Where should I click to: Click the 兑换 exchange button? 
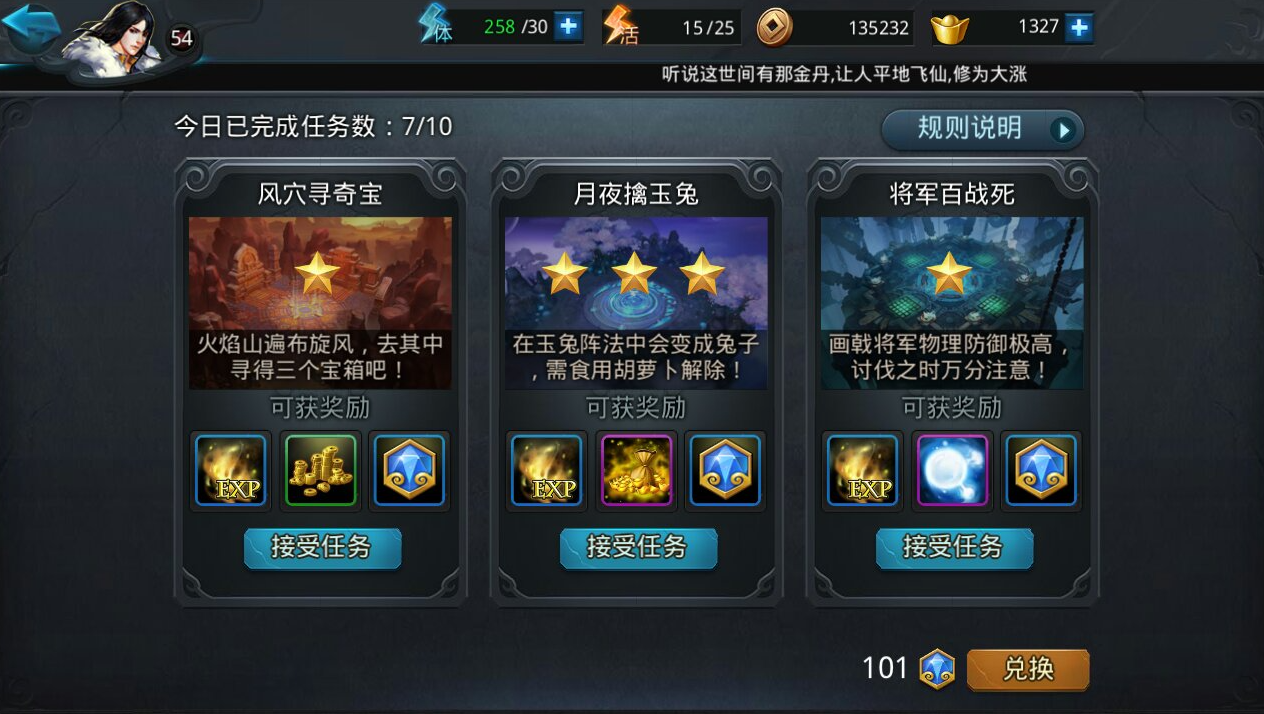1028,669
